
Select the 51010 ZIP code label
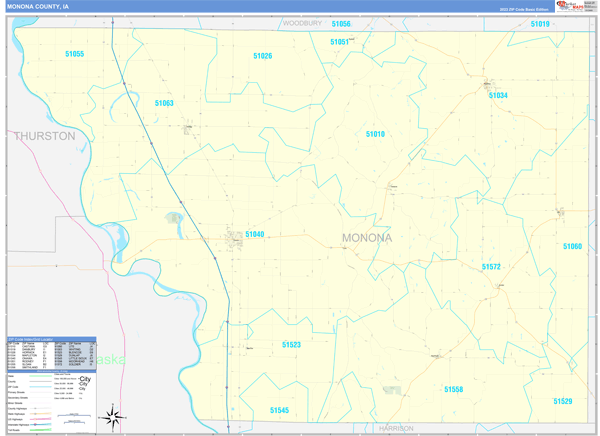coord(375,134)
